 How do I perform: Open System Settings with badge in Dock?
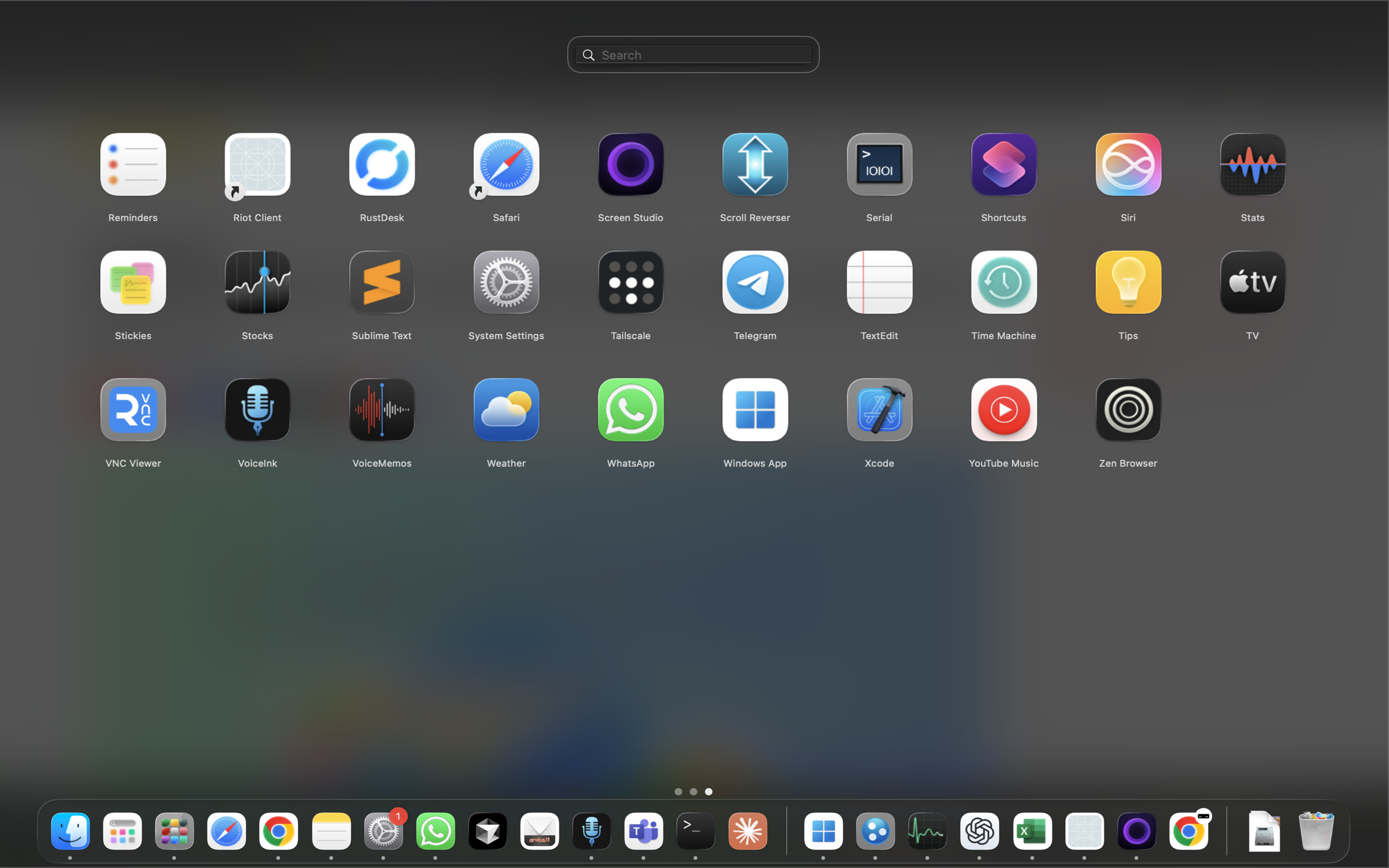click(383, 831)
